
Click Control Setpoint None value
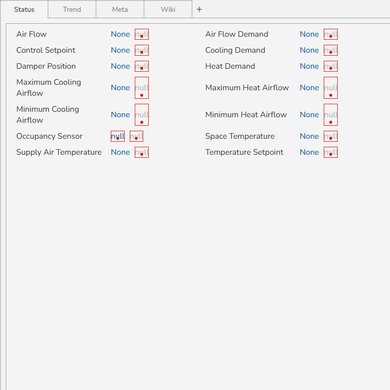[120, 50]
